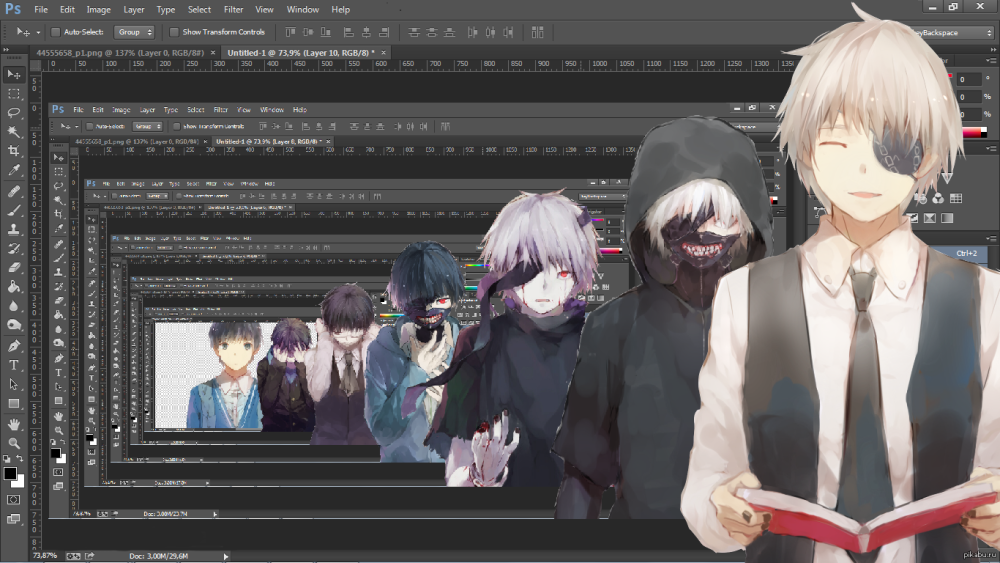Select the Pen tool

click(x=13, y=346)
